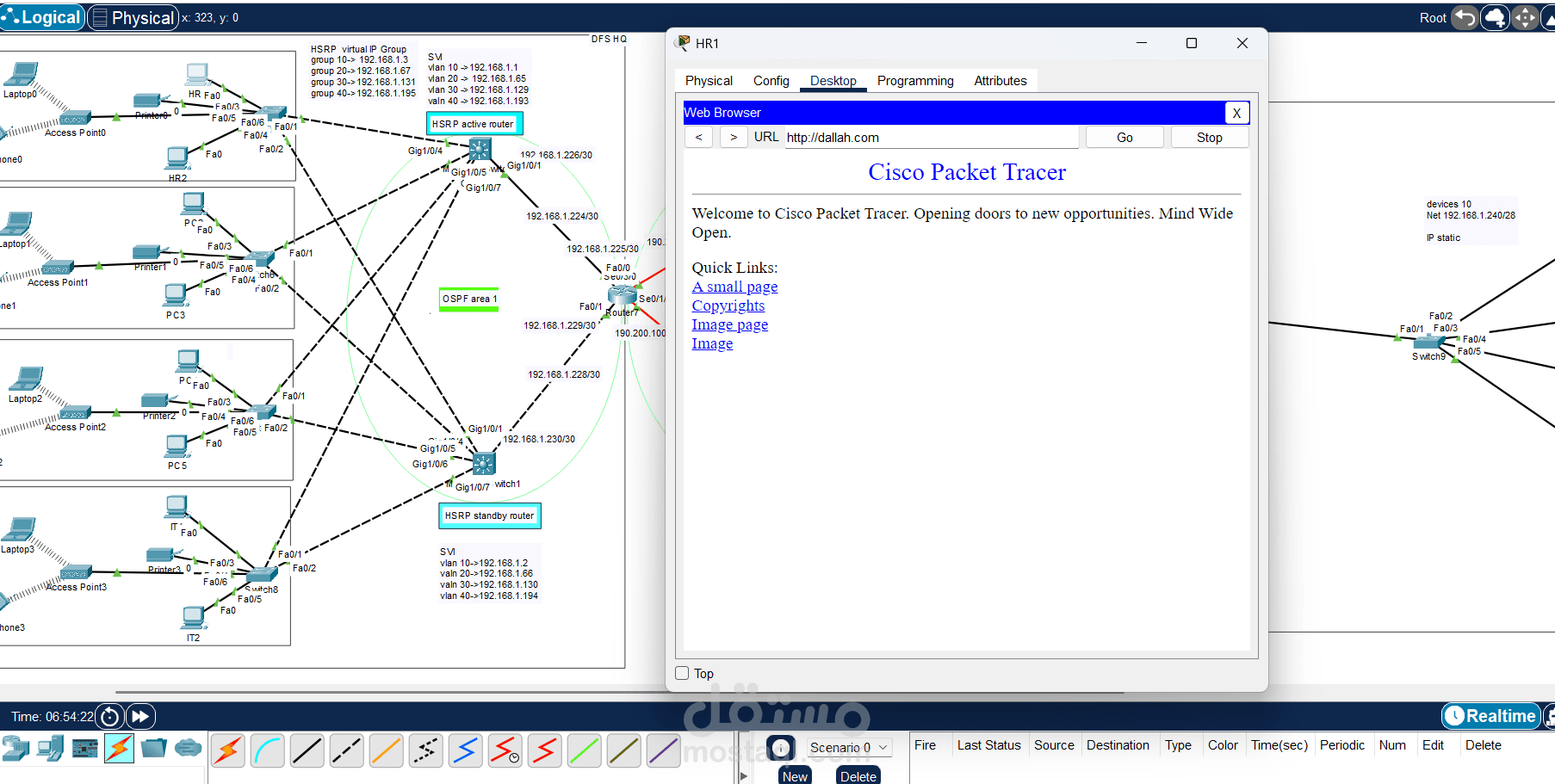Viewport: 1555px width, 784px height.
Task: Open the Attributes tab in HR1
Action: point(1001,81)
